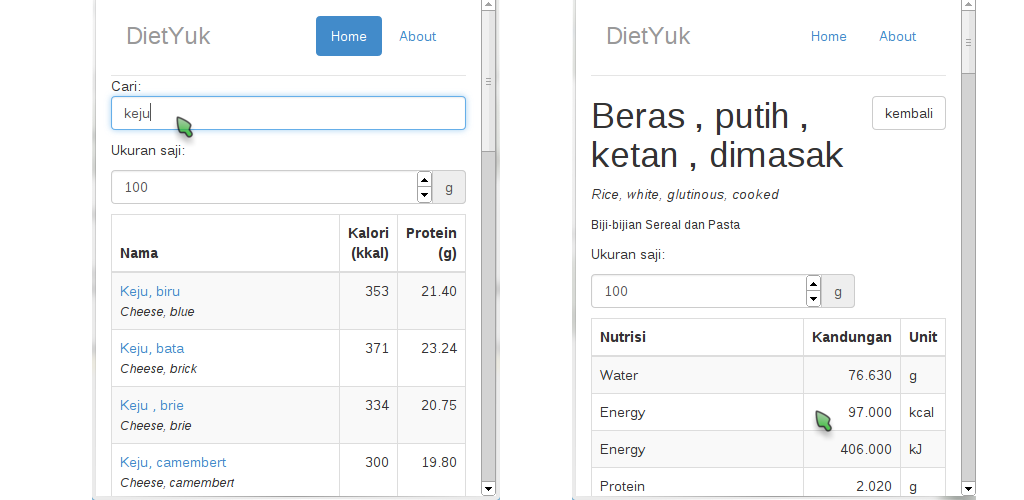Open the highlighted Home tab on search page
The image size is (1024, 500).
coord(349,36)
